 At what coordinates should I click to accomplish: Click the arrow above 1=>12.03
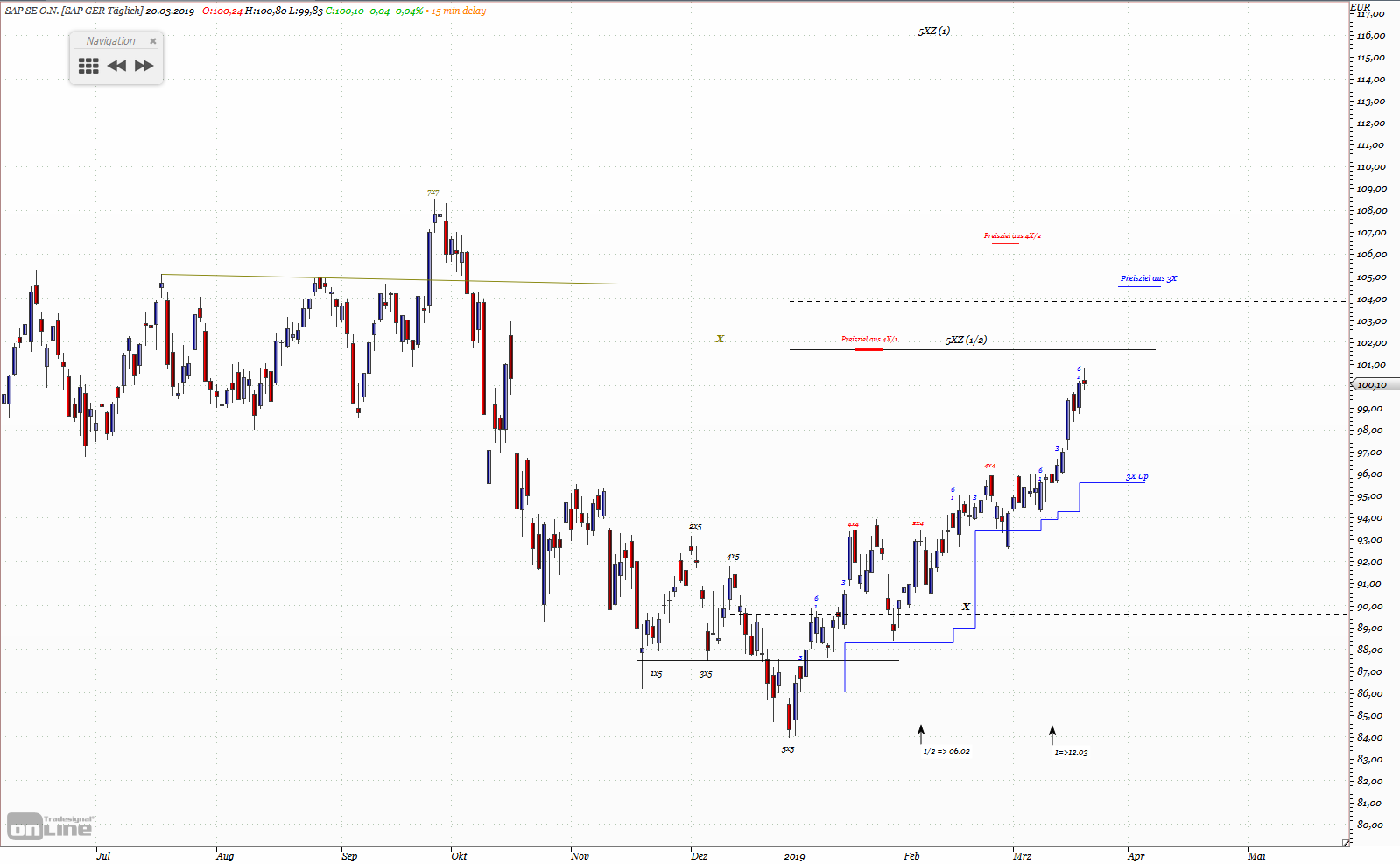point(1052,734)
